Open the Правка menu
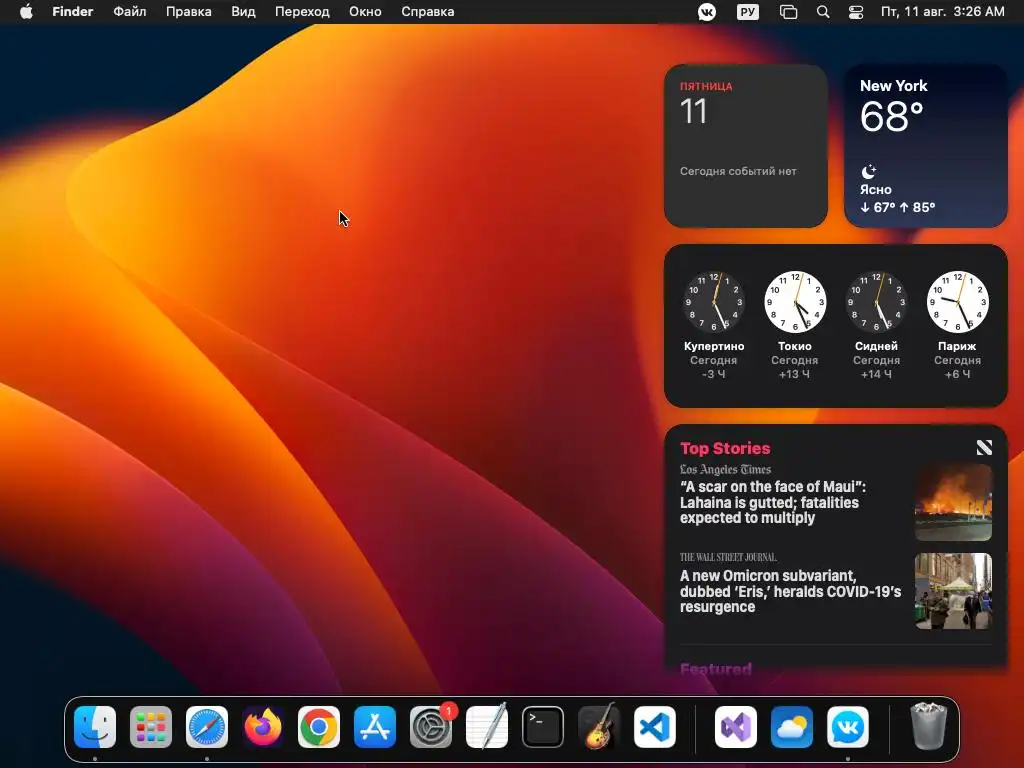1024x768 pixels. click(x=189, y=12)
